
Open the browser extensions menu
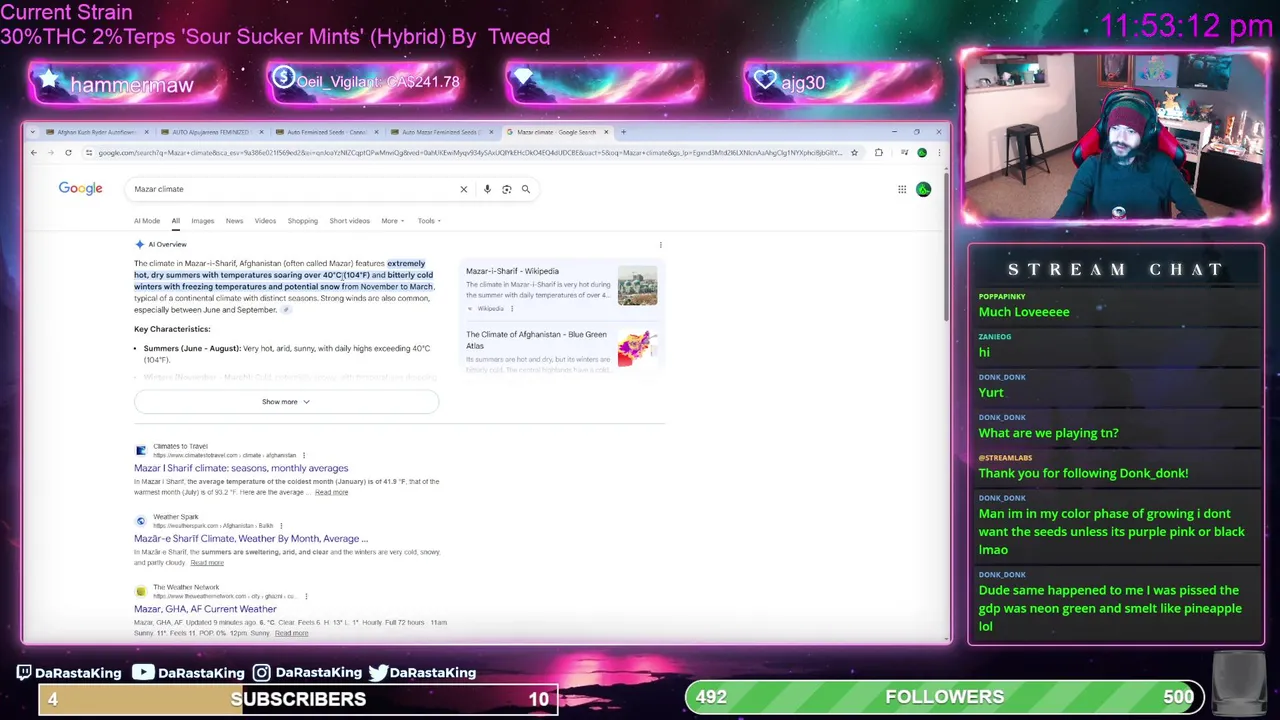click(x=878, y=153)
